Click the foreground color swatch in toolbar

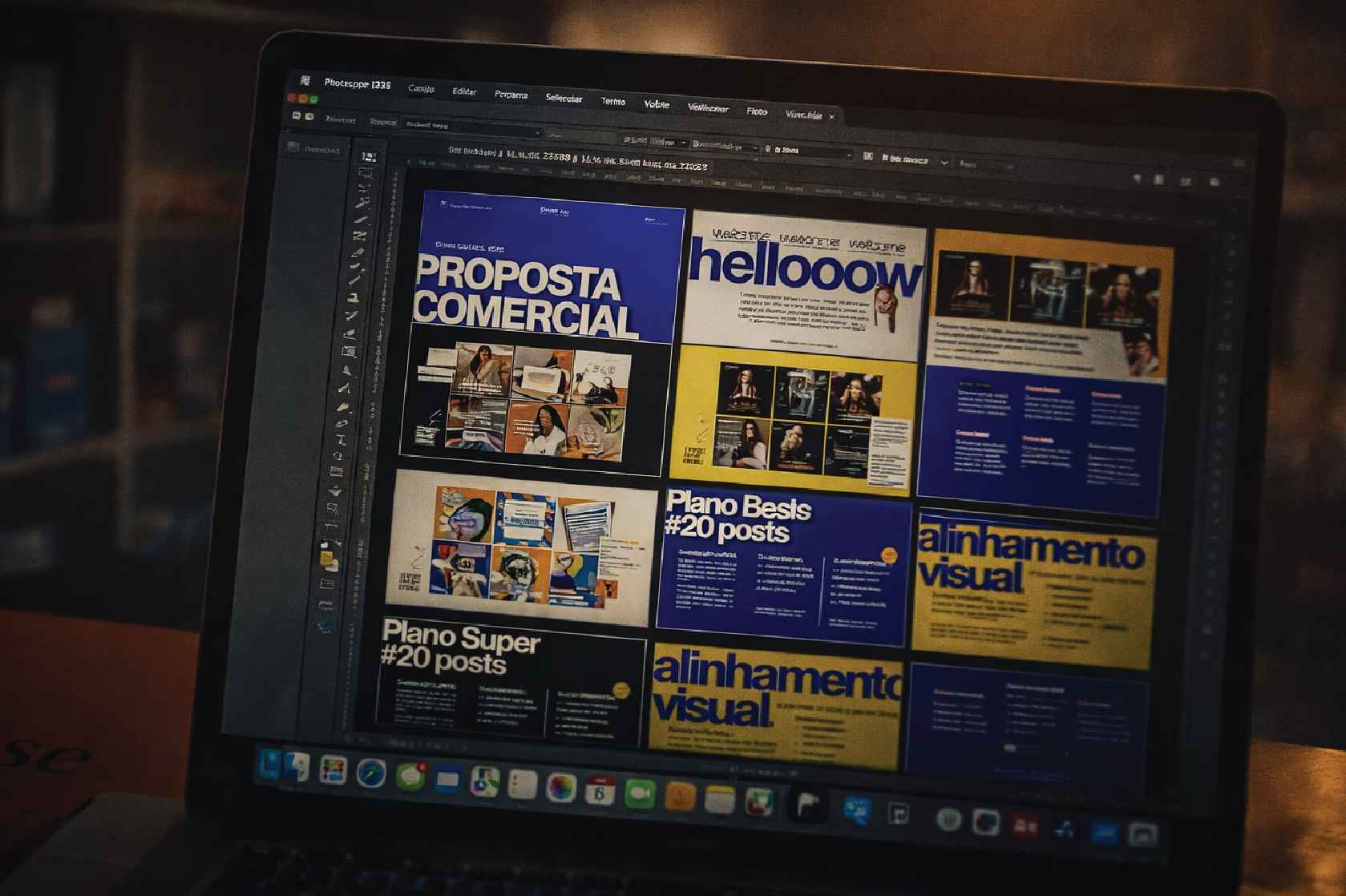point(327,559)
